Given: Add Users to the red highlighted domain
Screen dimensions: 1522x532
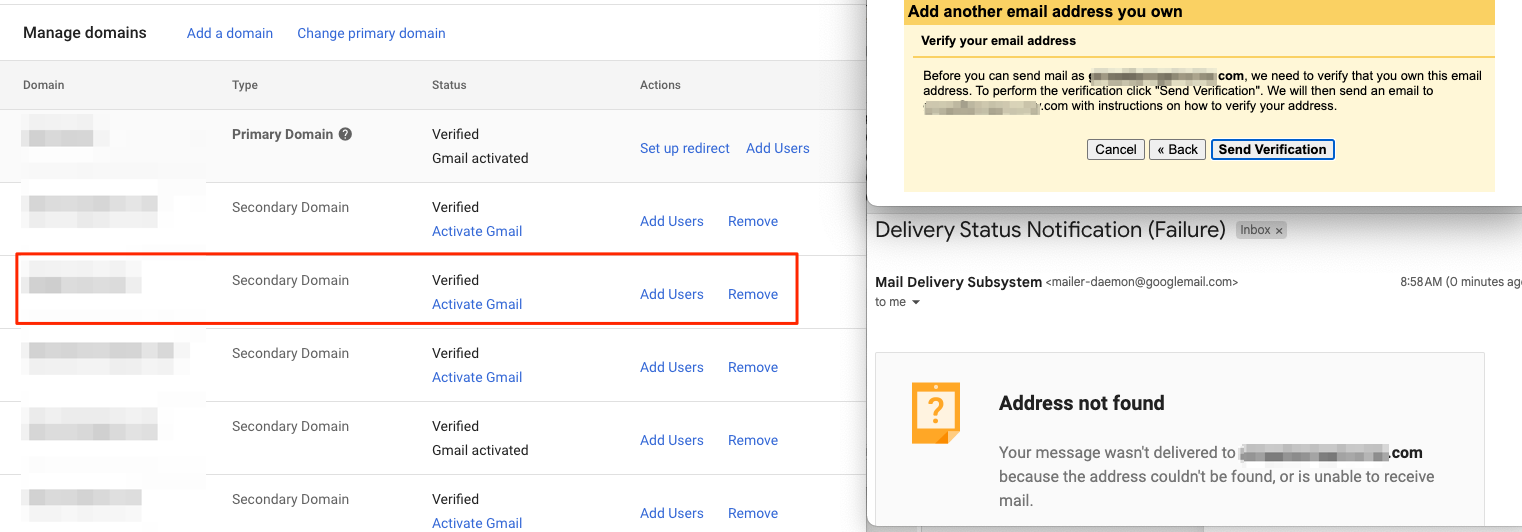Looking at the screenshot, I should pos(672,294).
